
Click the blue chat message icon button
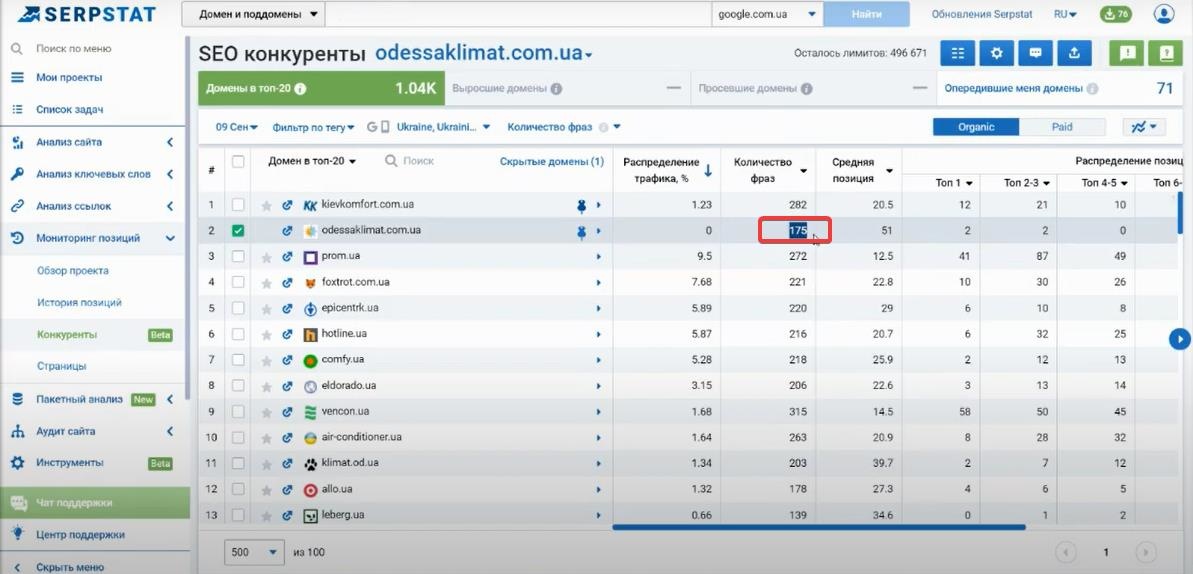tap(1035, 53)
